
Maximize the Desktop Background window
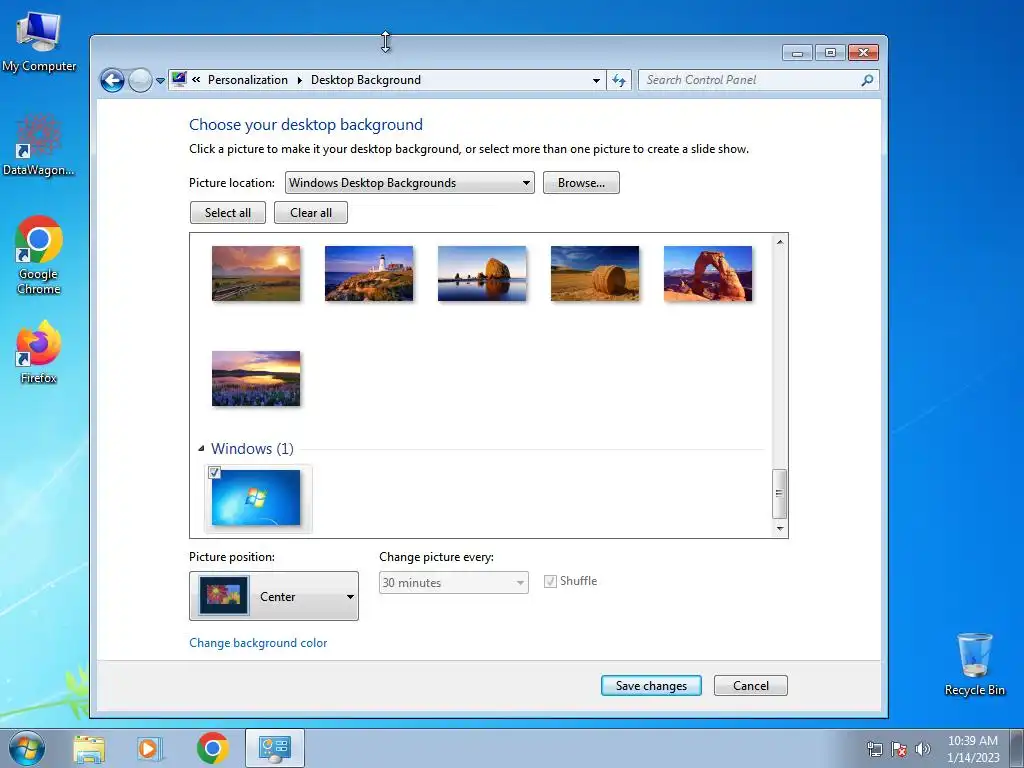tap(830, 53)
